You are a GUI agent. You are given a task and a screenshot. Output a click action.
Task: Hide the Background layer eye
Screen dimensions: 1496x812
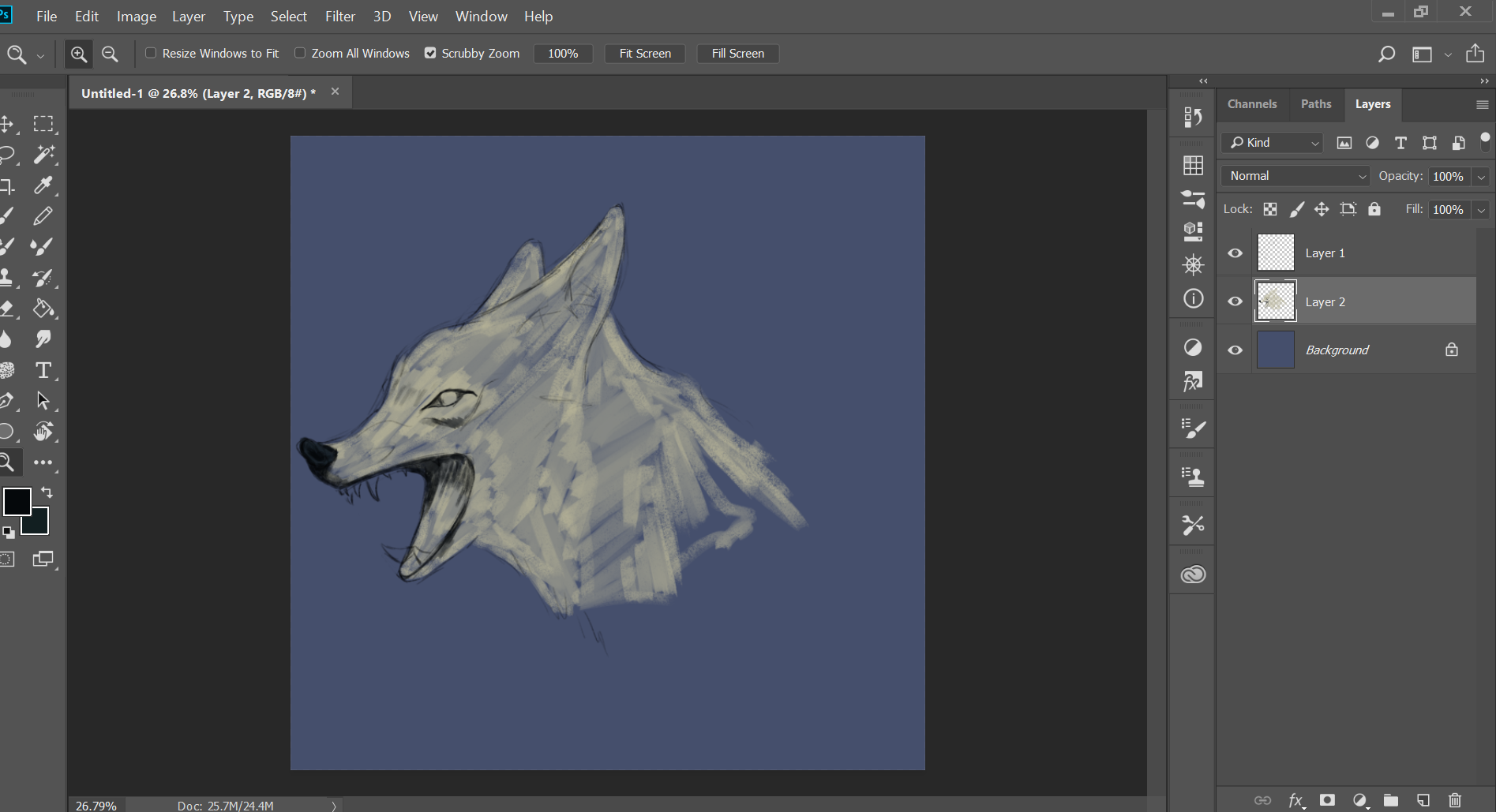coord(1235,350)
